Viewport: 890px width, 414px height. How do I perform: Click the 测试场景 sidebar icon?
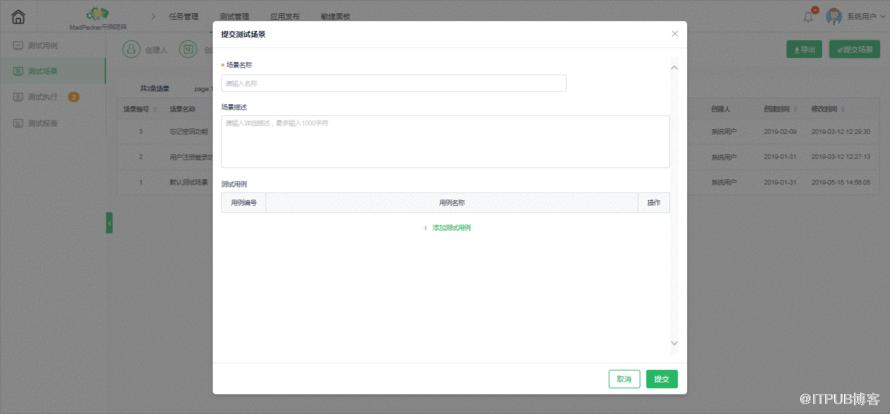[x=18, y=71]
